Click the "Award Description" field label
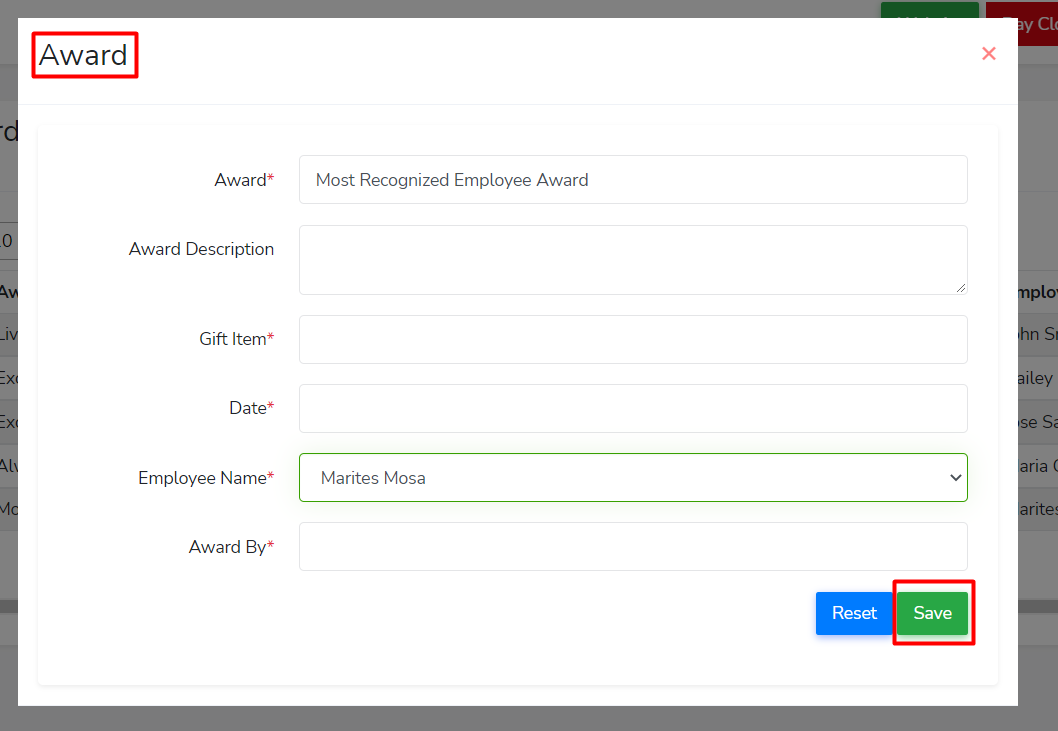 (x=201, y=249)
